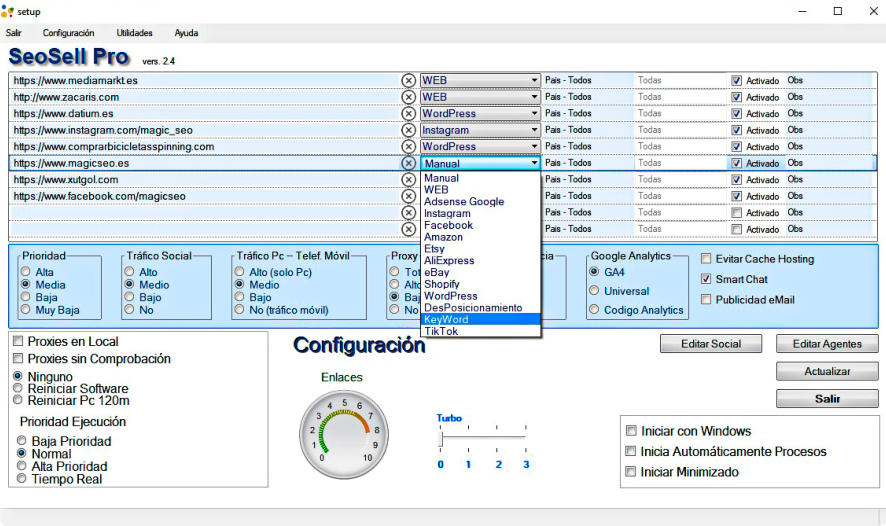Click the Enlaces dial gauge
886x526 pixels.
pyautogui.click(x=344, y=435)
